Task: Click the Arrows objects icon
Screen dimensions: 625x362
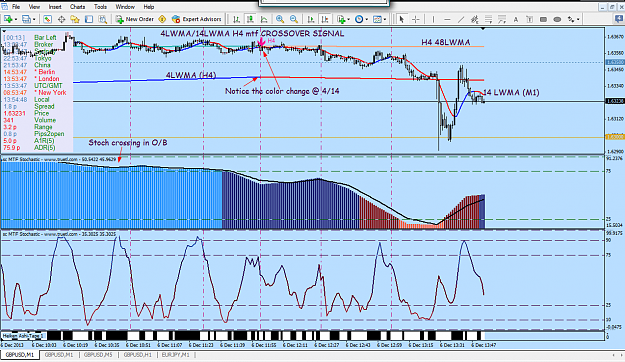Action: [571, 19]
